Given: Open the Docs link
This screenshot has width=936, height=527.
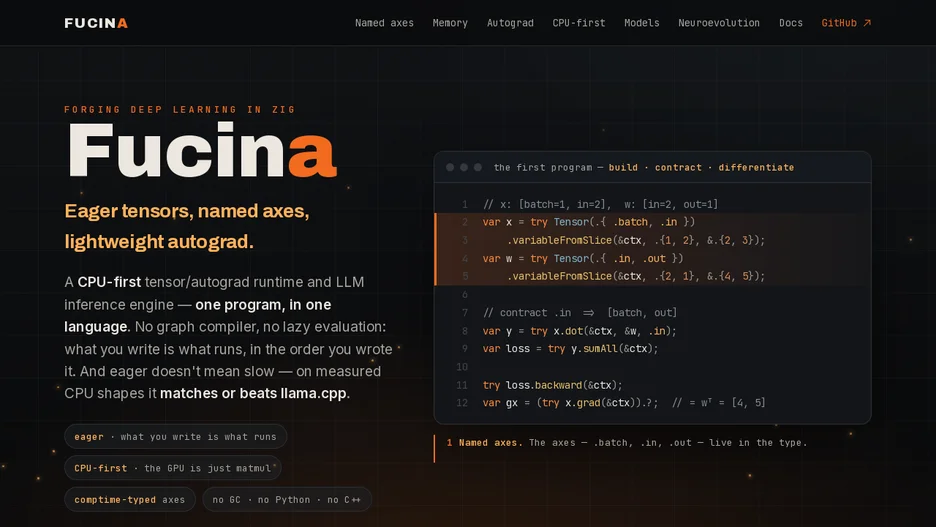Looking at the screenshot, I should (791, 23).
